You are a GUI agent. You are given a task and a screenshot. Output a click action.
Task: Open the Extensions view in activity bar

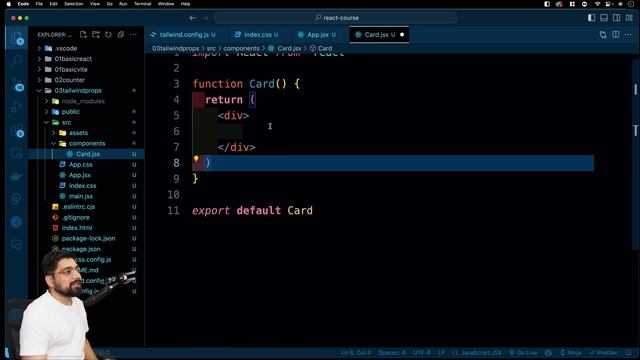pos(17,131)
